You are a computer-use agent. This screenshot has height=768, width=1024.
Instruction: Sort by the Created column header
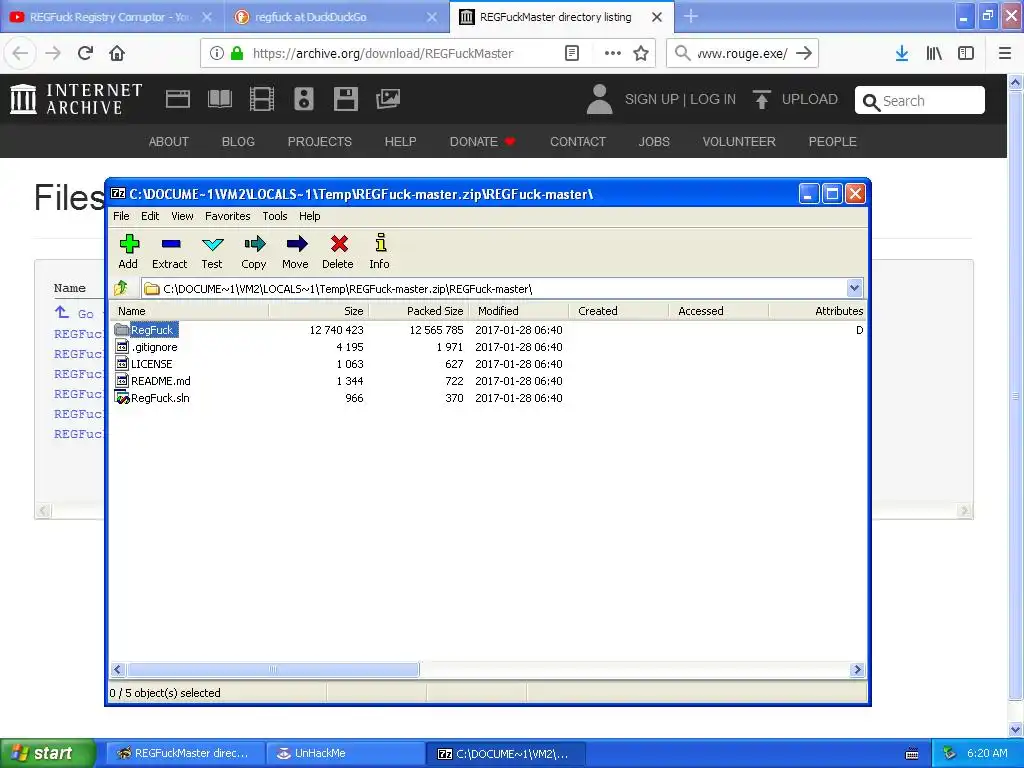pyautogui.click(x=618, y=311)
